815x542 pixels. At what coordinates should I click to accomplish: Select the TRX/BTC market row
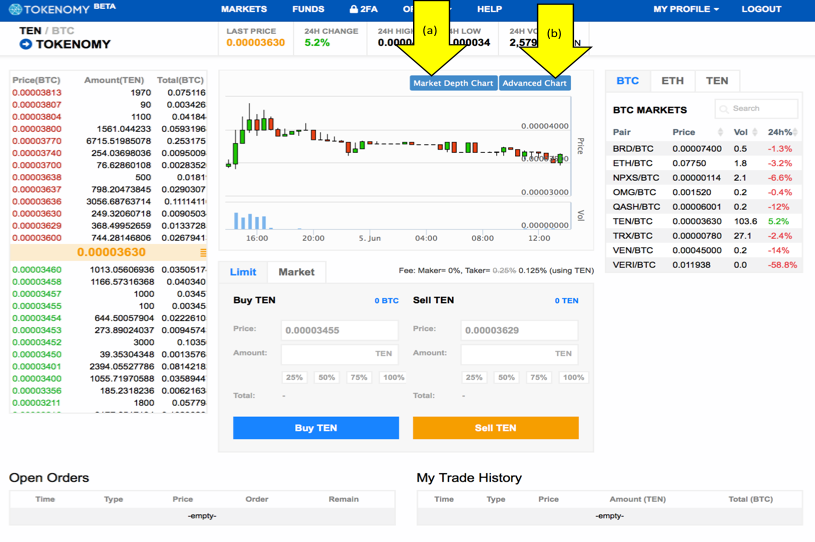click(704, 236)
